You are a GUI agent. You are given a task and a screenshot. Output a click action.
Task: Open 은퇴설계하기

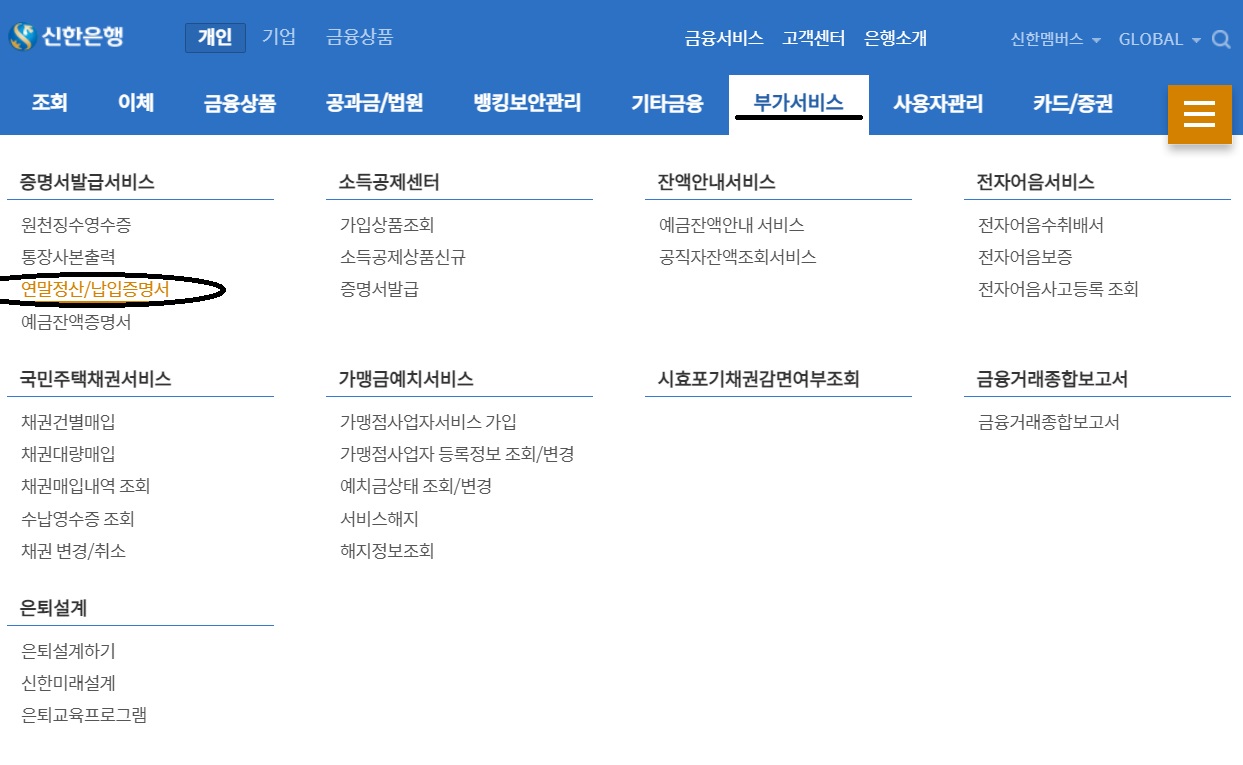[68, 651]
